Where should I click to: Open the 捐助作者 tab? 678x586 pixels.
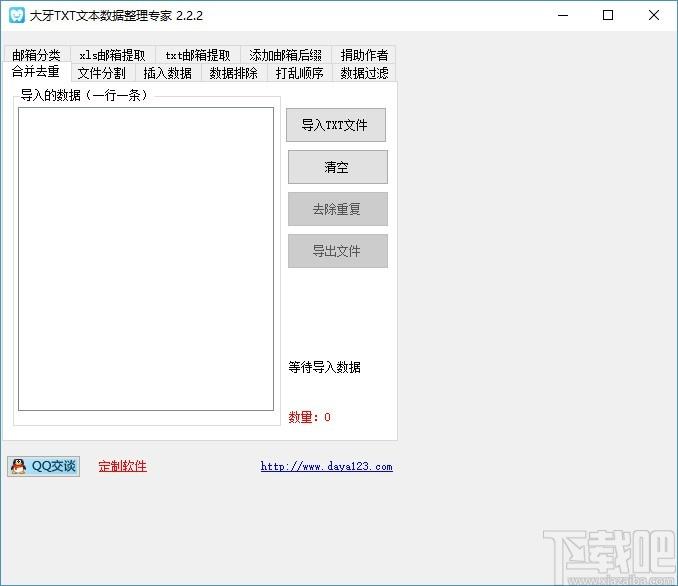364,54
